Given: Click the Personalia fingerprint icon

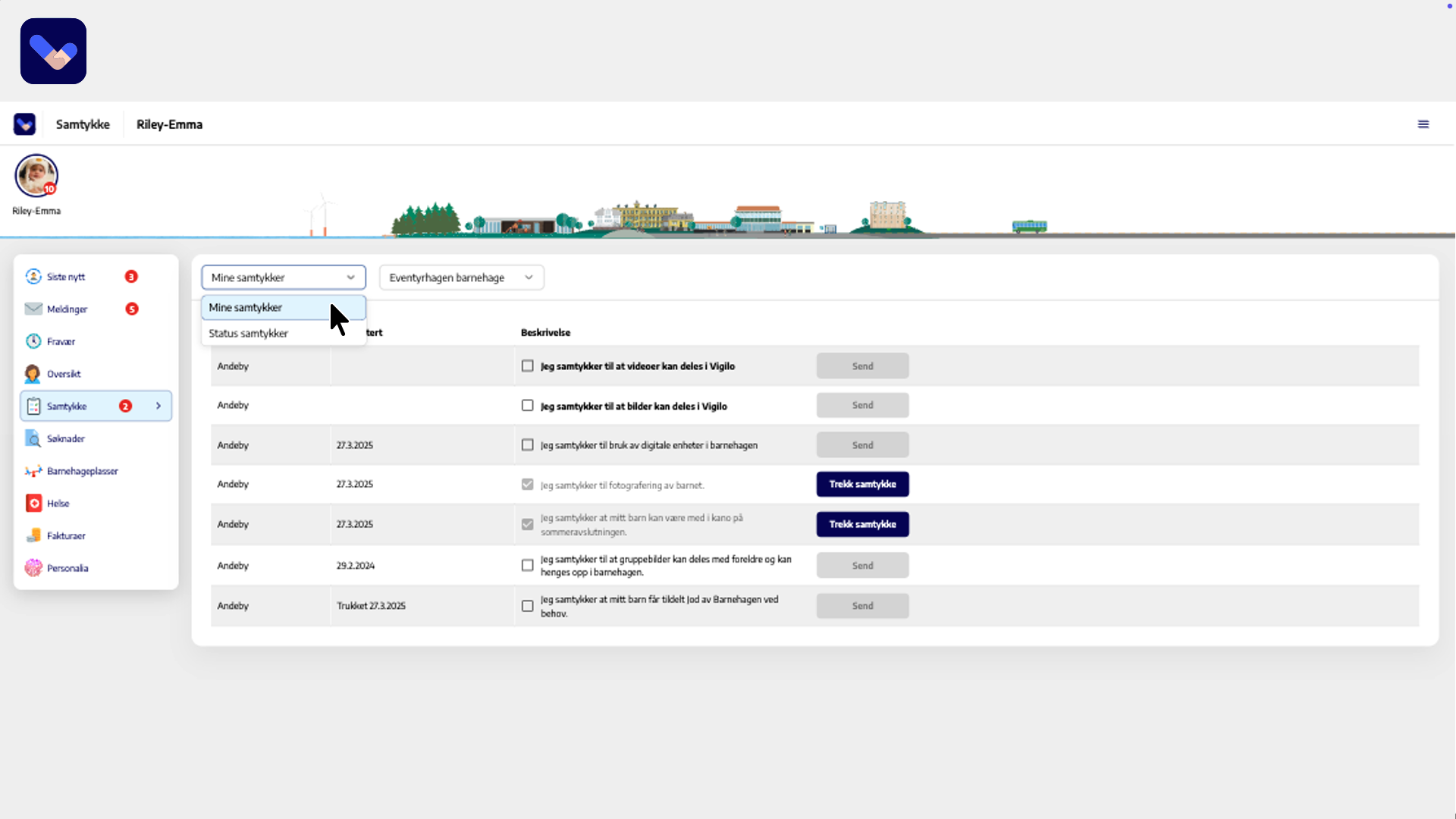Looking at the screenshot, I should point(33,568).
